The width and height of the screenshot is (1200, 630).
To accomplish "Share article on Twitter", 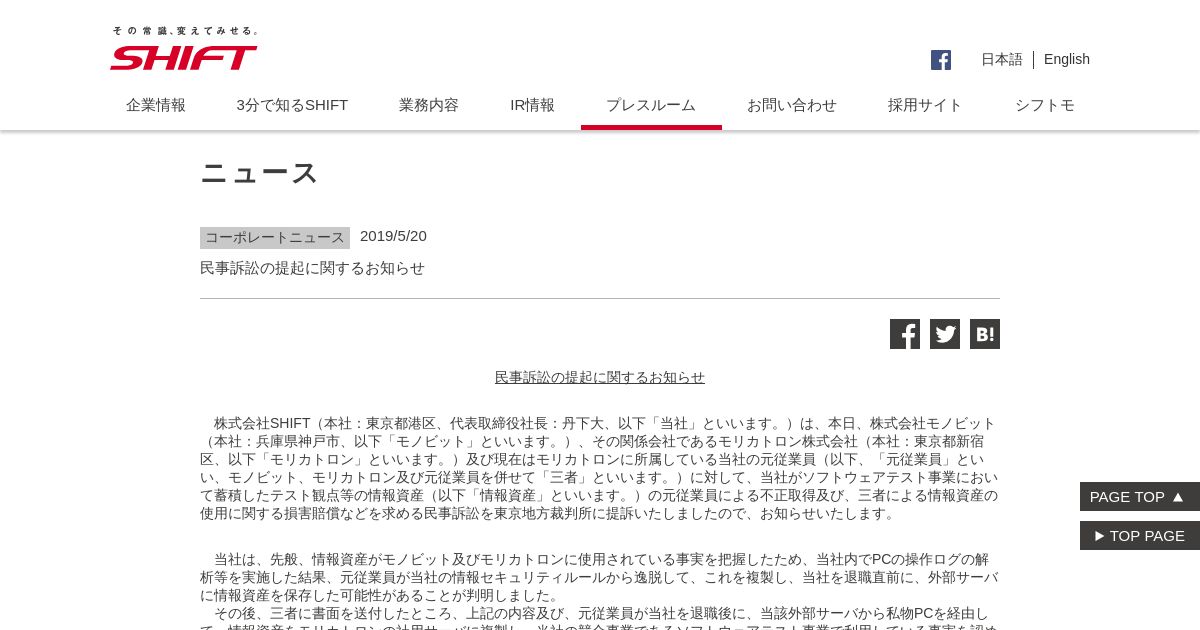I will [945, 334].
